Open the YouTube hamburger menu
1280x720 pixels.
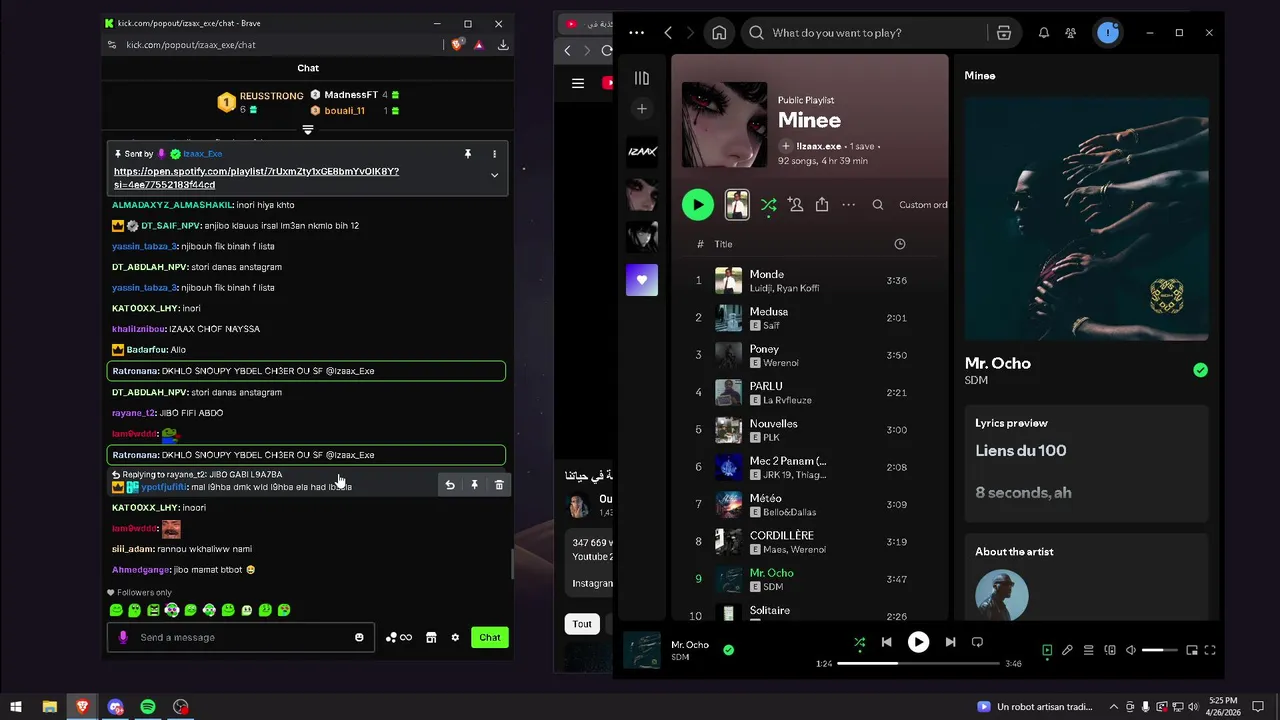[578, 83]
